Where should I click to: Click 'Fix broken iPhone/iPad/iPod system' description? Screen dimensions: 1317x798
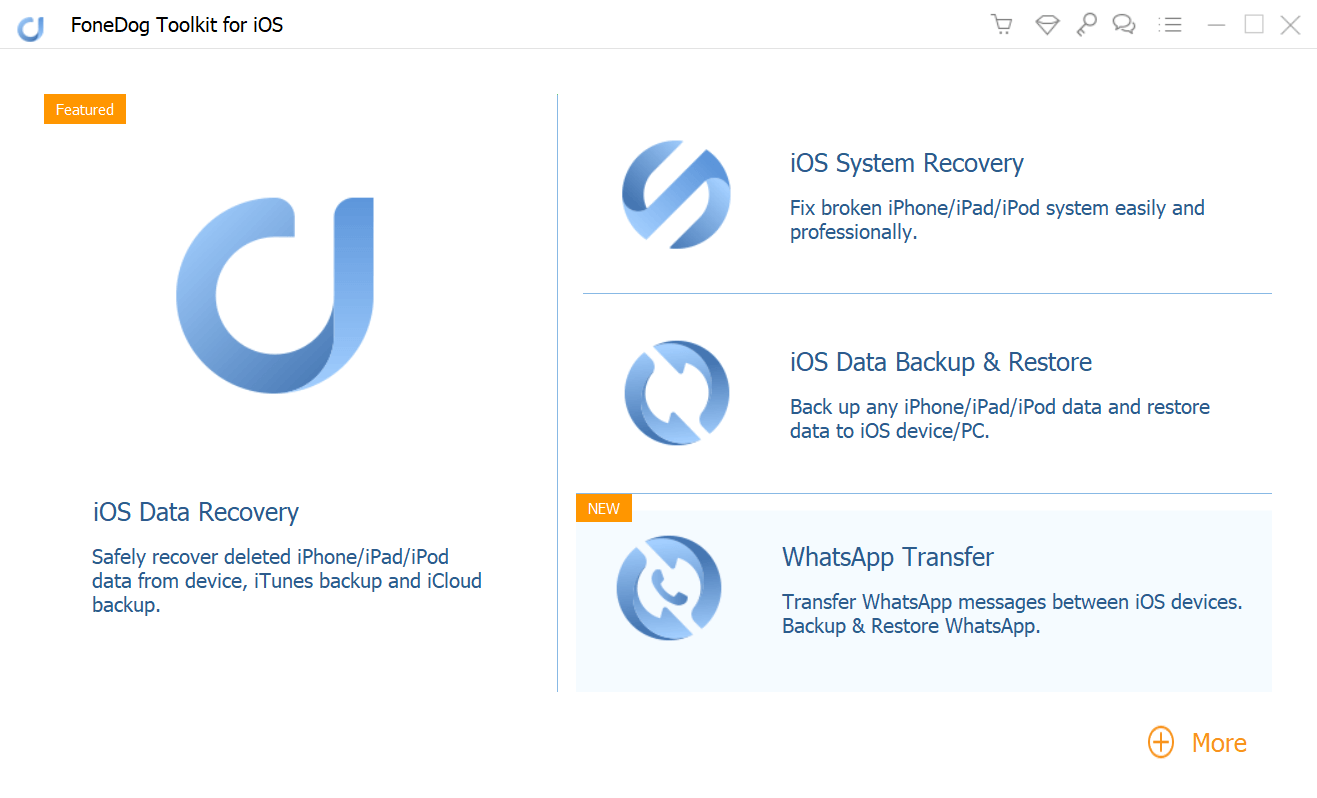(x=997, y=220)
